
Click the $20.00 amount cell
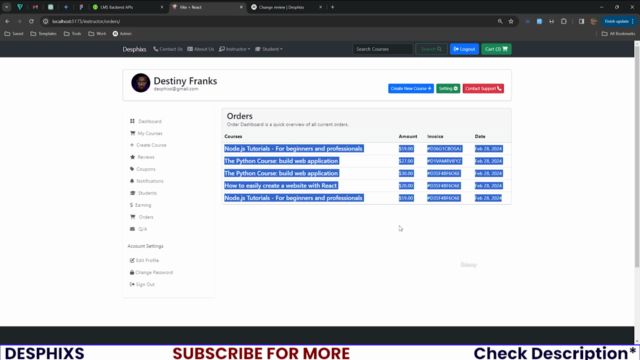[406, 185]
